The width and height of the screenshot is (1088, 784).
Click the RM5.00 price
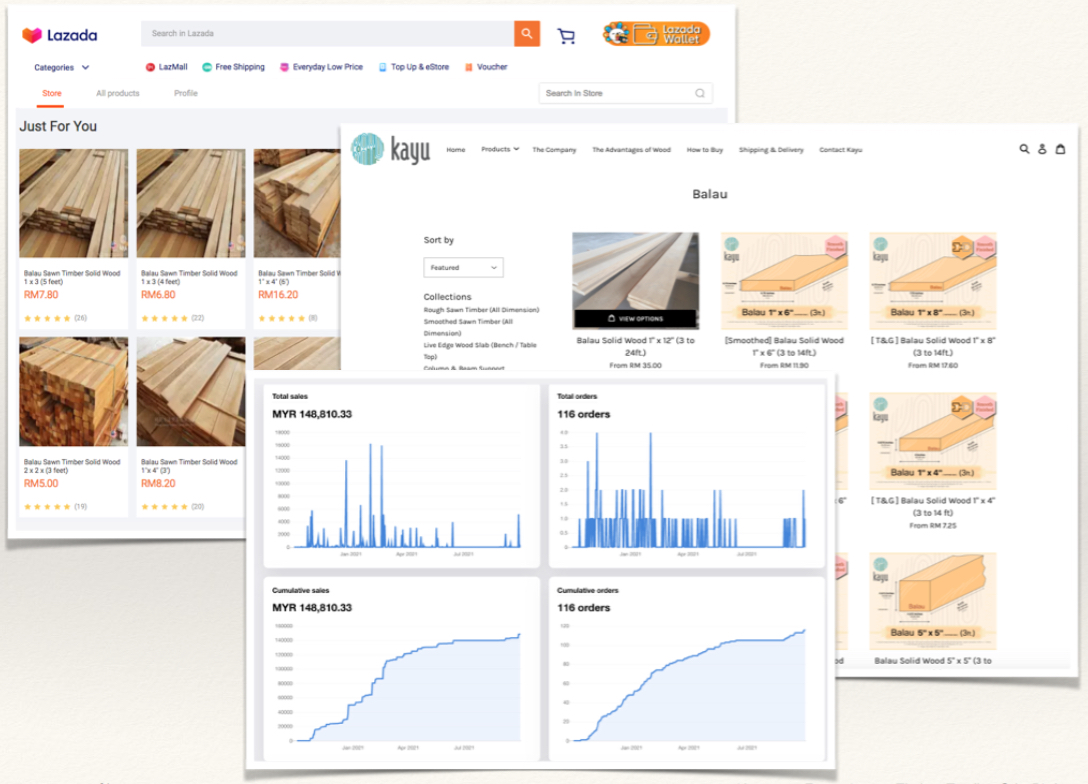41,484
